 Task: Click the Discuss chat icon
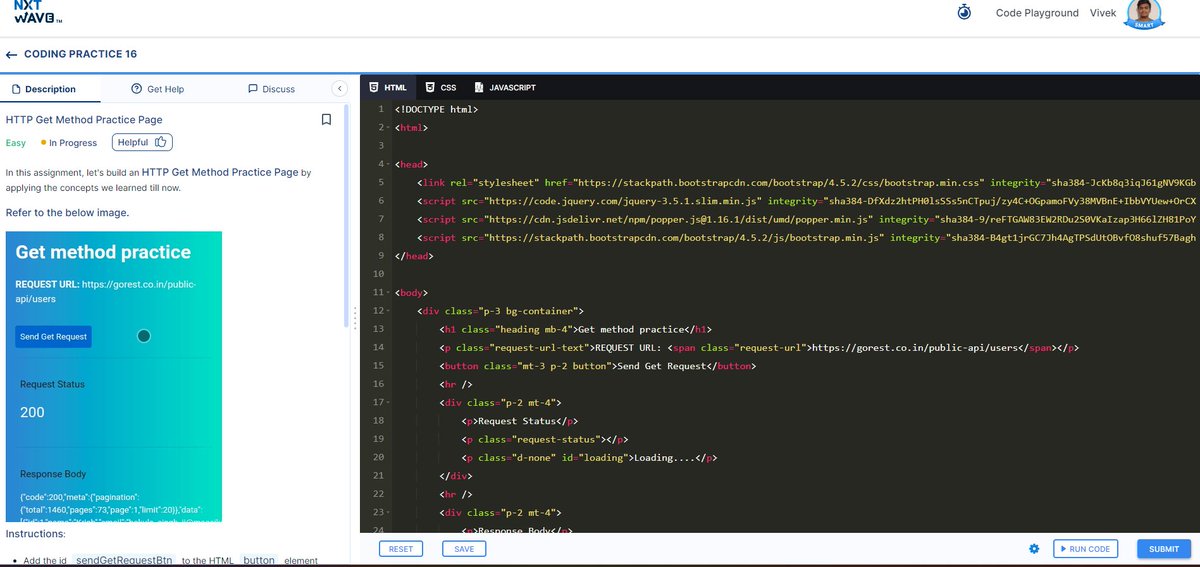(253, 89)
